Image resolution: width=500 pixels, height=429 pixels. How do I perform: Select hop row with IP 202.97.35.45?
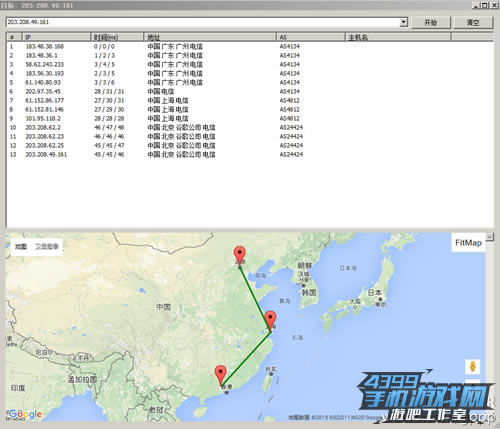click(250, 91)
